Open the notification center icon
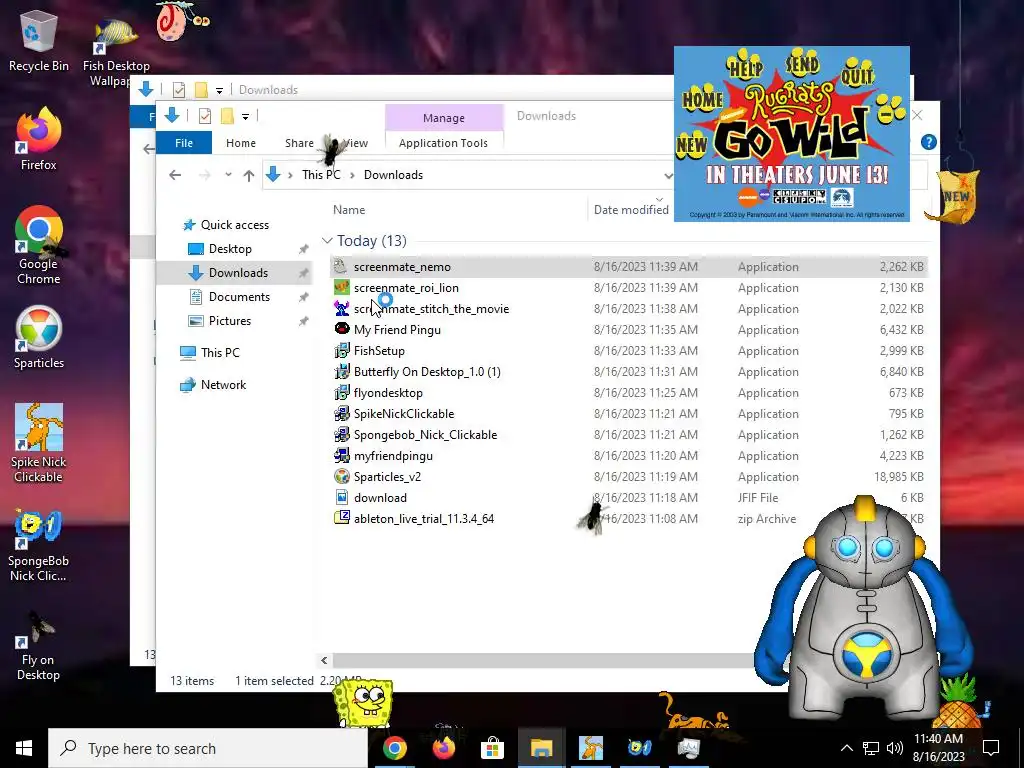The height and width of the screenshot is (768, 1024). [x=991, y=748]
